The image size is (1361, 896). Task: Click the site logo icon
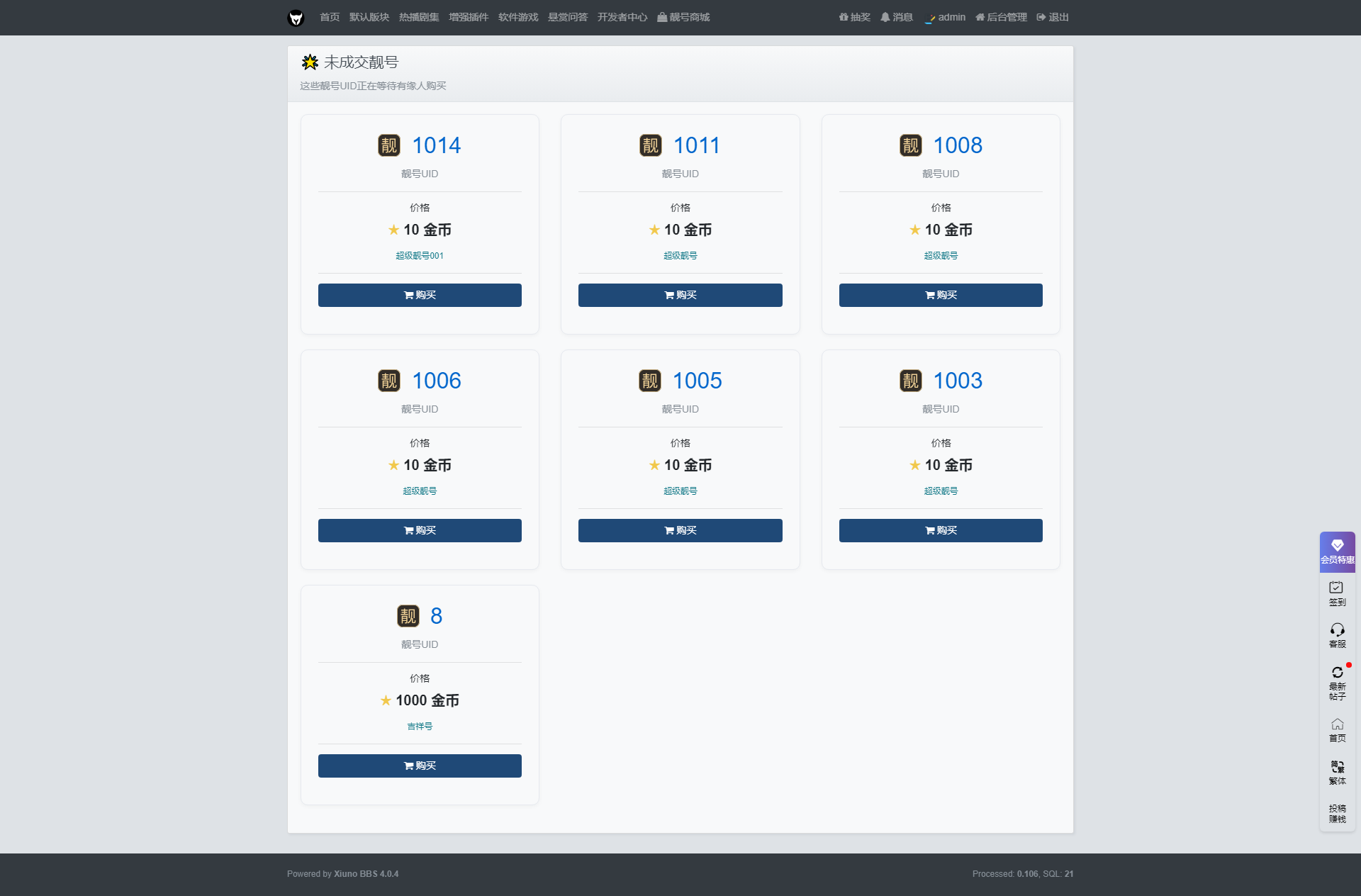[296, 18]
